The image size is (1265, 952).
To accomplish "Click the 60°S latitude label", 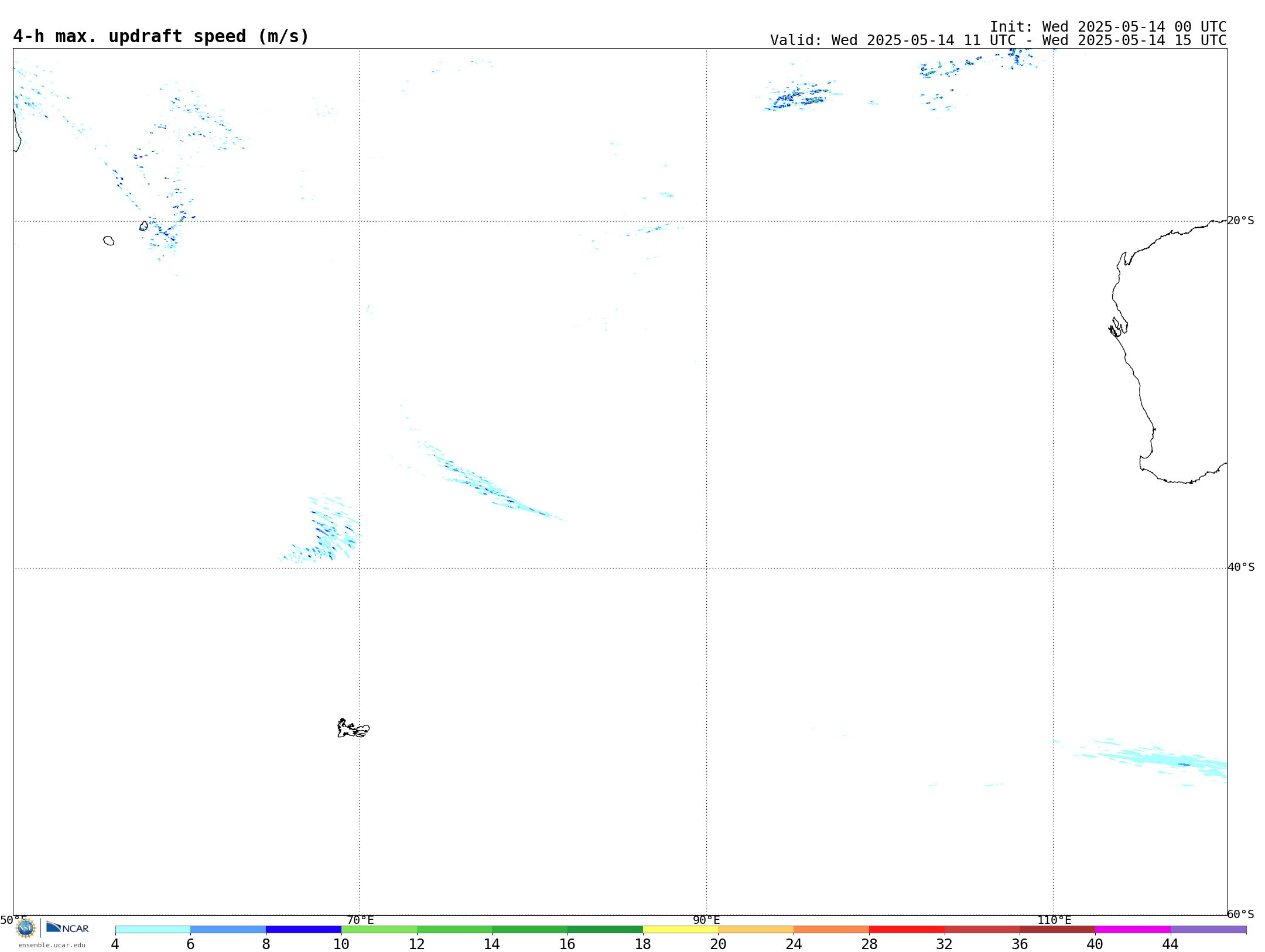I will click(x=1240, y=913).
